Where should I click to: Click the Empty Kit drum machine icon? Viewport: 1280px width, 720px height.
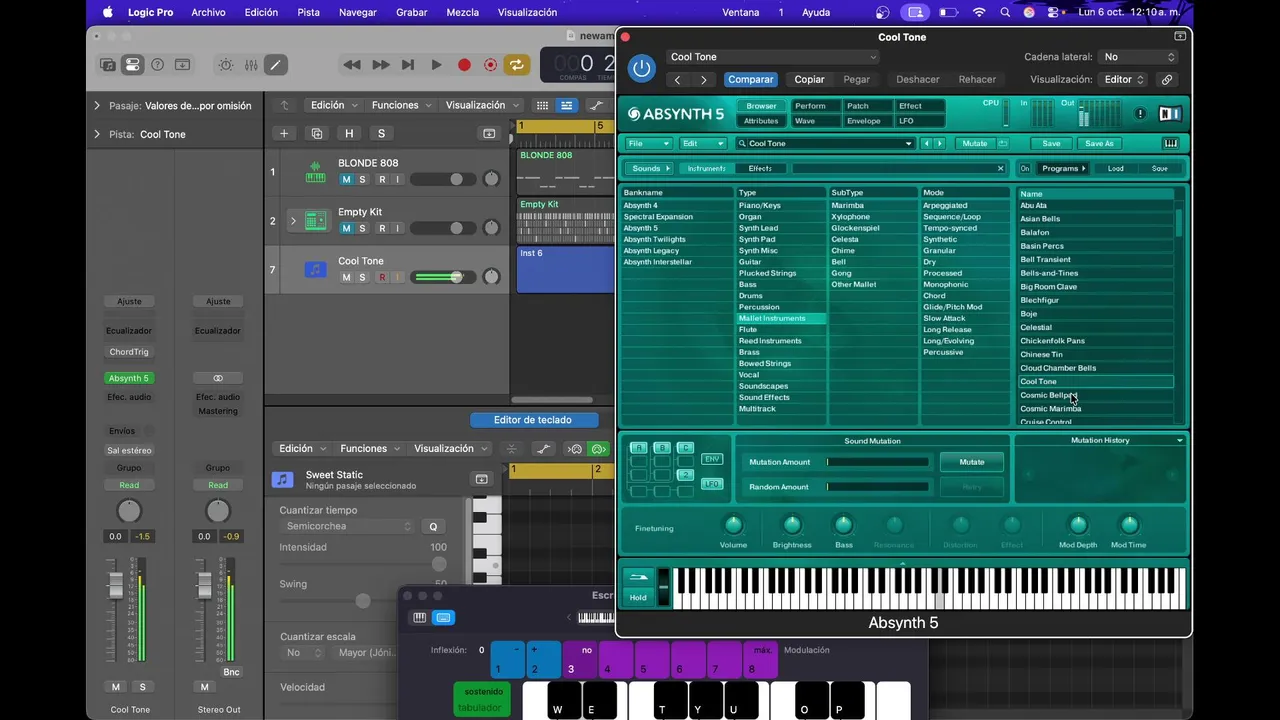tap(316, 221)
